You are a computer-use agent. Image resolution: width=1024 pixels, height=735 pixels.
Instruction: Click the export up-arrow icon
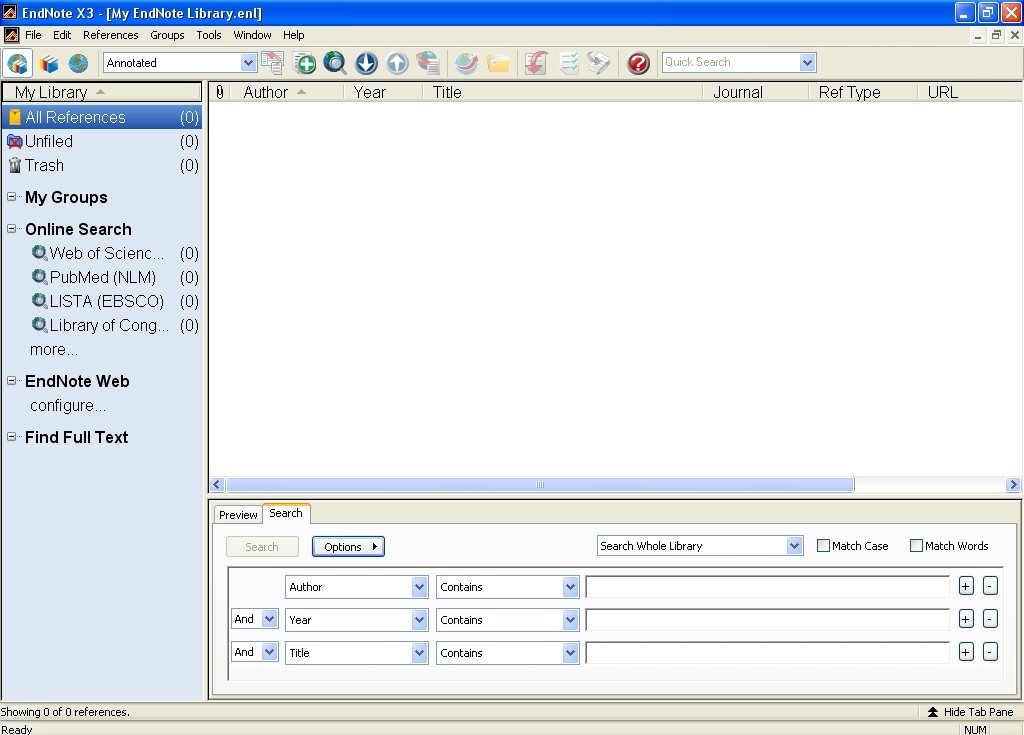tap(397, 63)
